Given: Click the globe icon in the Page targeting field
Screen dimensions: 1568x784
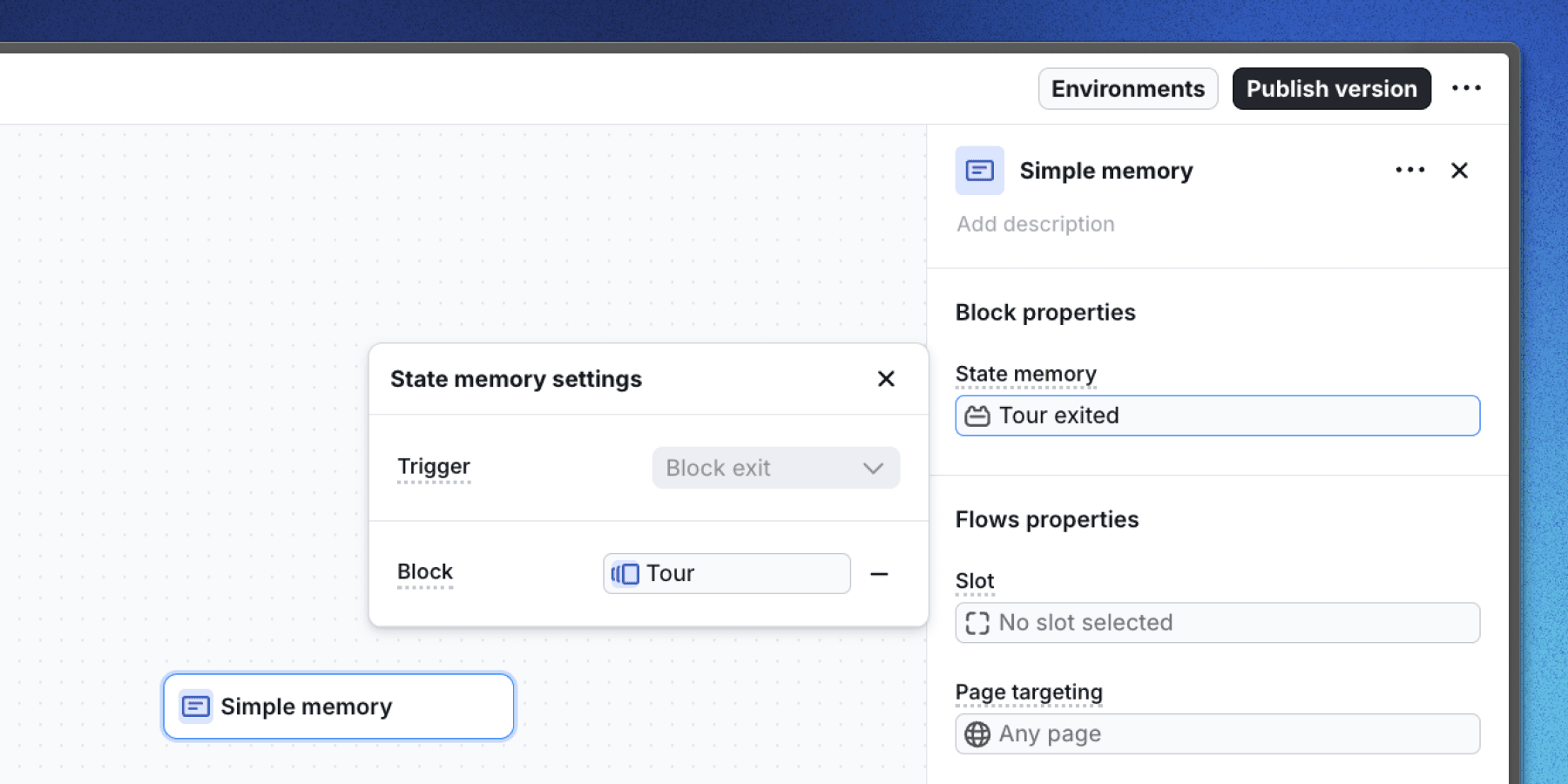Looking at the screenshot, I should click(x=977, y=734).
